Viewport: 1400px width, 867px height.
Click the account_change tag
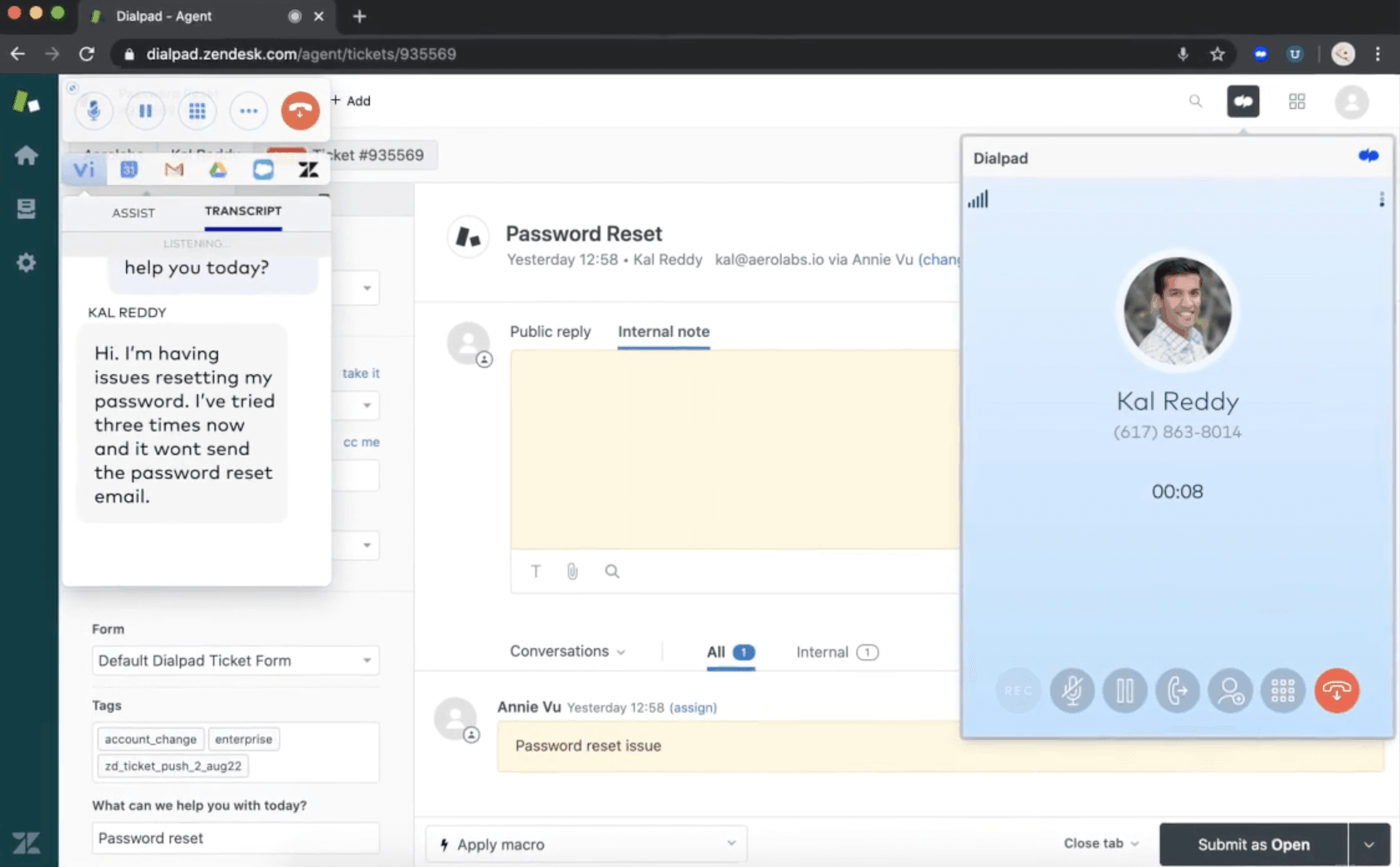(x=150, y=739)
